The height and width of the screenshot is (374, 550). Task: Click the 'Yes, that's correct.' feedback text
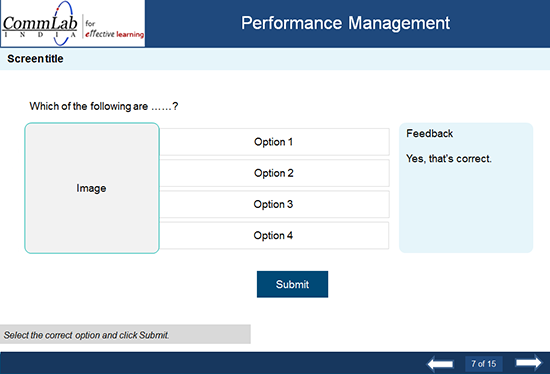[x=449, y=159]
